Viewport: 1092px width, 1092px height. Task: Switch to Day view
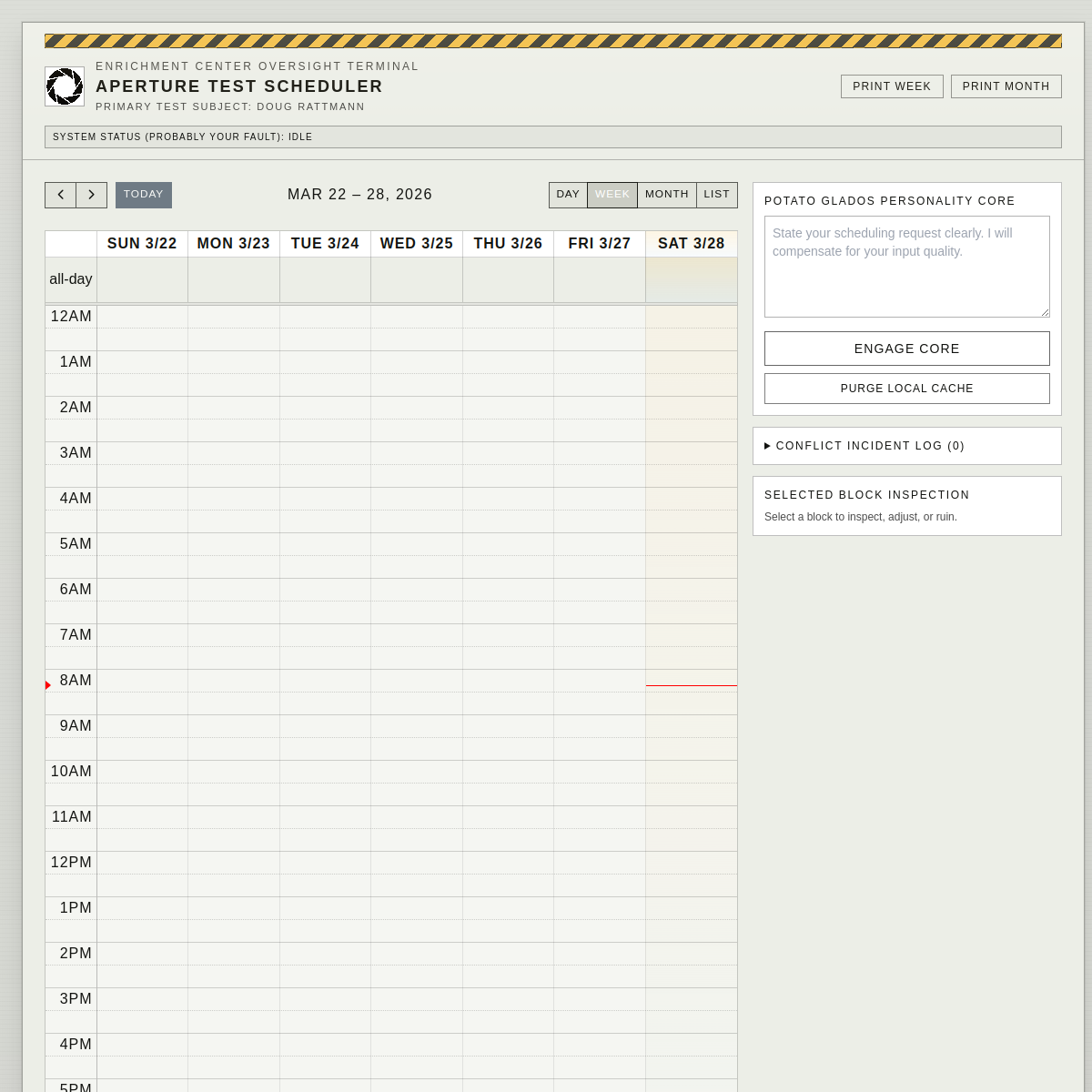click(568, 194)
